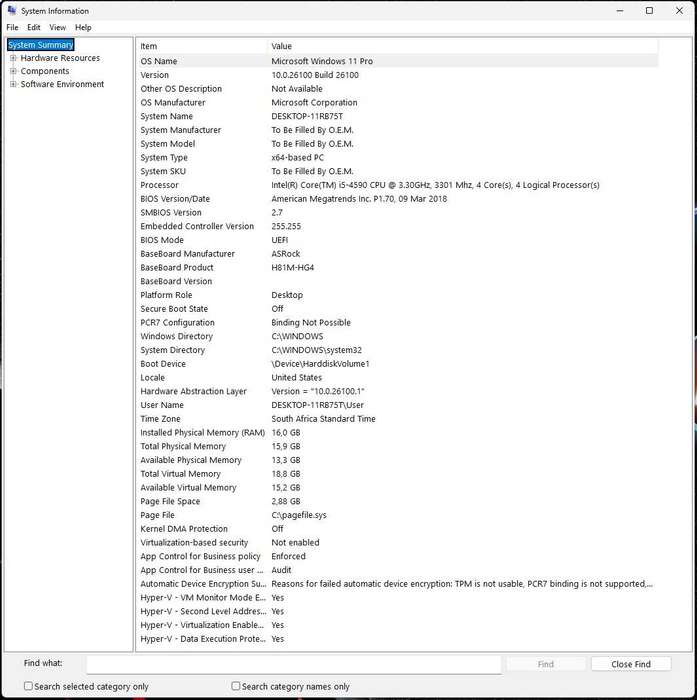
Task: Click the Enforced value
Action: pos(288,556)
